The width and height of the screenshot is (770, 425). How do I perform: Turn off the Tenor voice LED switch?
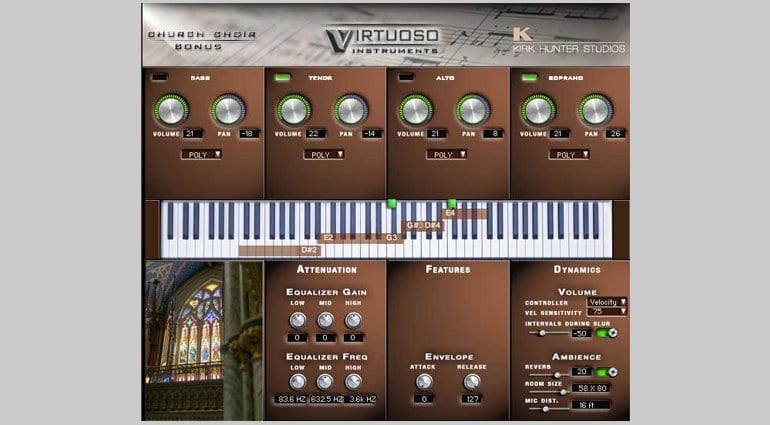[x=282, y=77]
